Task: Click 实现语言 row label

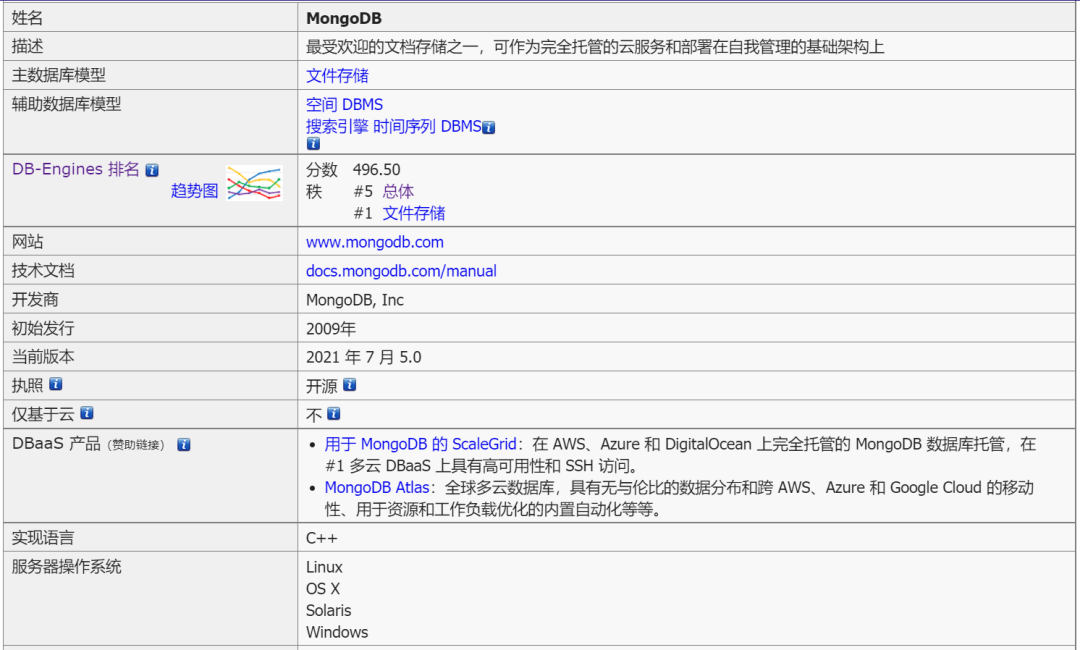Action: pyautogui.click(x=43, y=538)
